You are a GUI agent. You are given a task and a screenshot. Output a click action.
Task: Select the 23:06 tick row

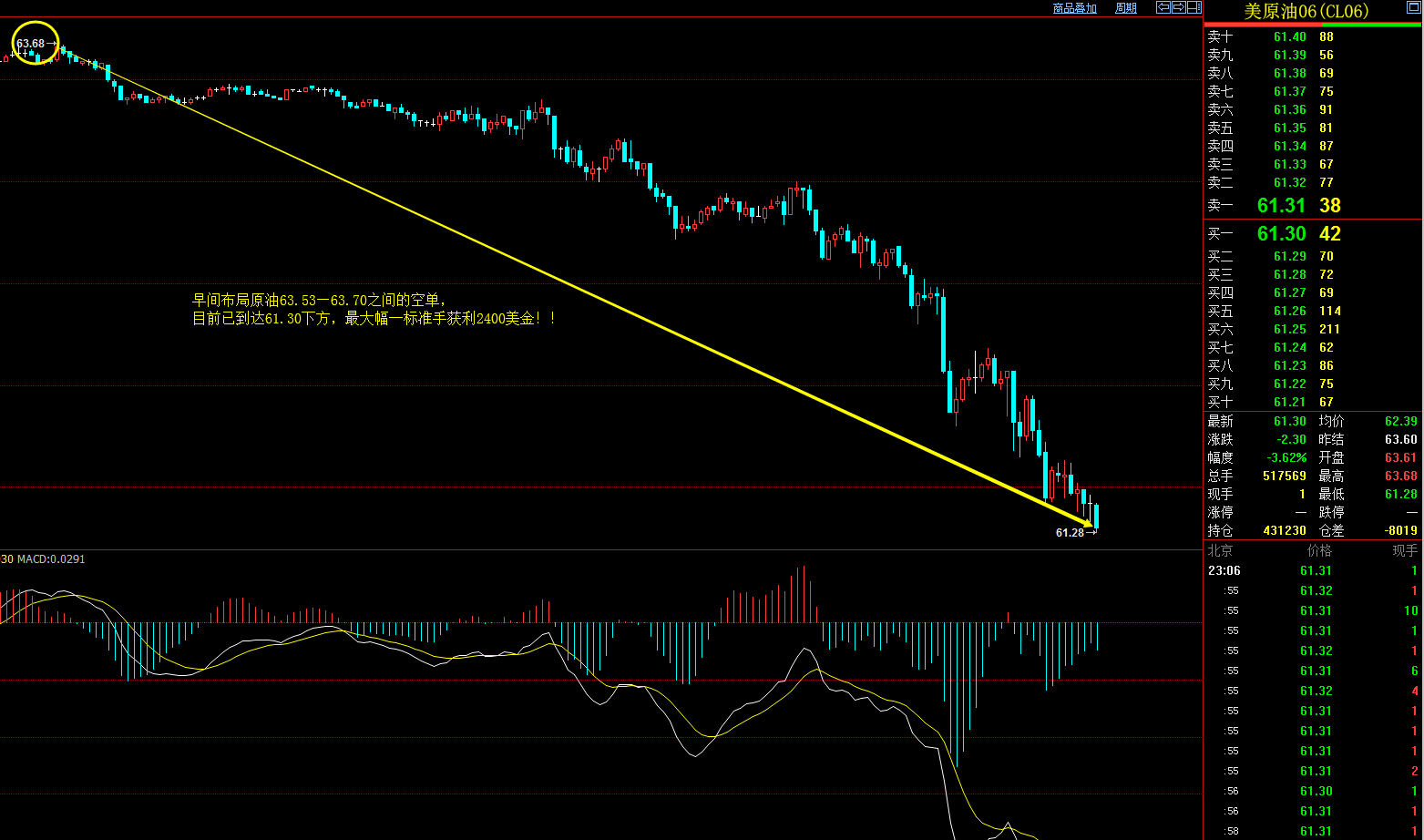(x=1313, y=571)
